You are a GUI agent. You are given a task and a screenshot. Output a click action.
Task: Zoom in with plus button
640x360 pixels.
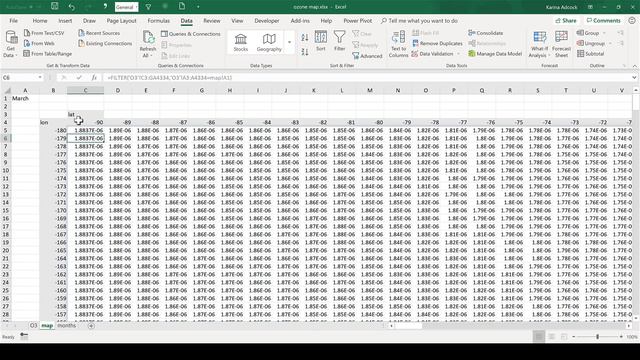point(621,337)
